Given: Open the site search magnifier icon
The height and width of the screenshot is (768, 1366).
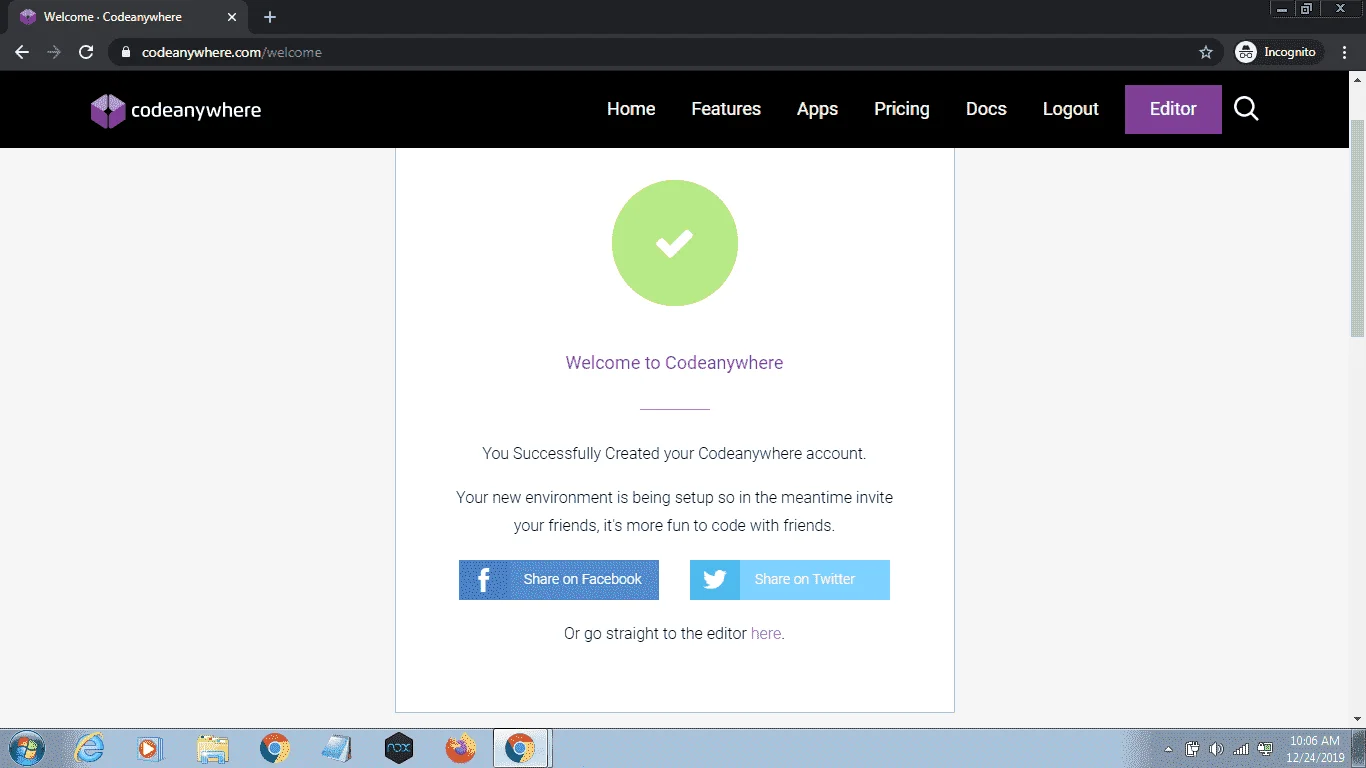Looking at the screenshot, I should tap(1246, 109).
